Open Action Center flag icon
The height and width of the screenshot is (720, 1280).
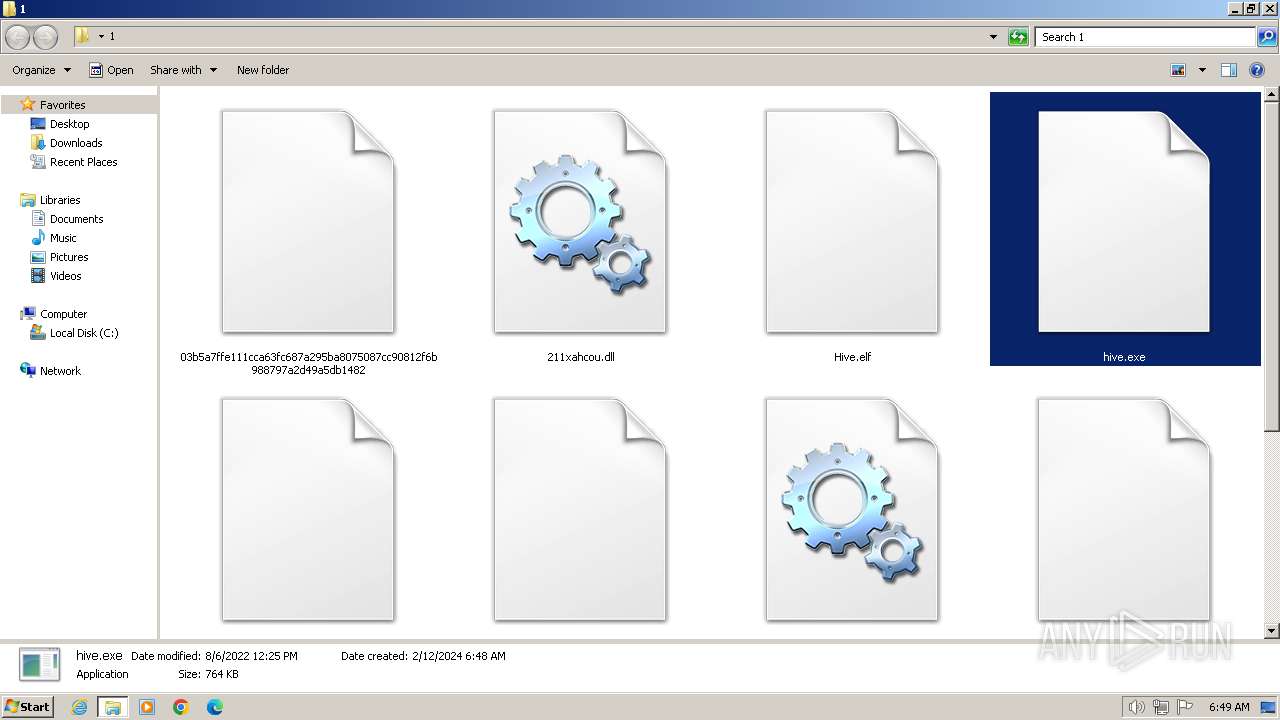[1185, 707]
